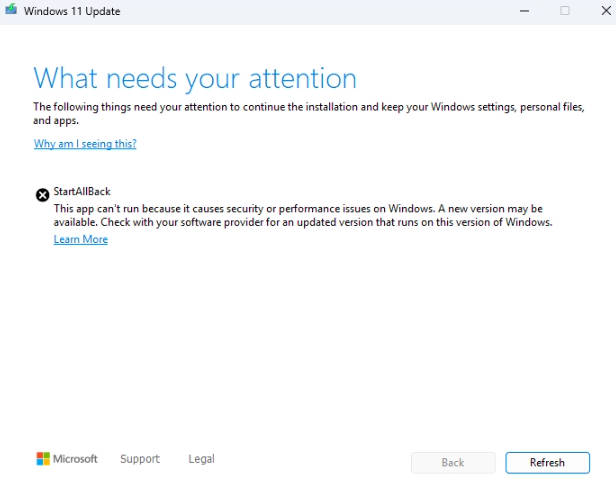Click the disabled maximize button
This screenshot has width=616, height=481.
pyautogui.click(x=565, y=11)
